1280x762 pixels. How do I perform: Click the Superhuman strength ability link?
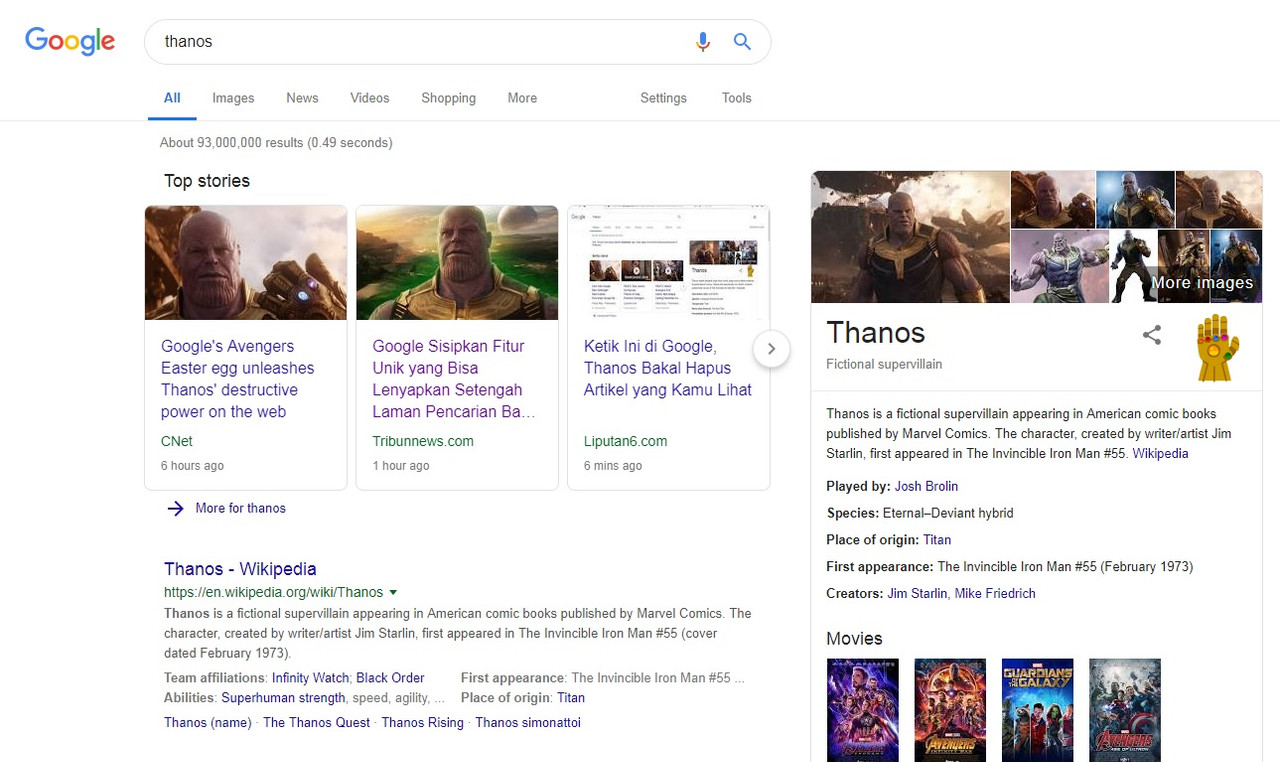(283, 698)
